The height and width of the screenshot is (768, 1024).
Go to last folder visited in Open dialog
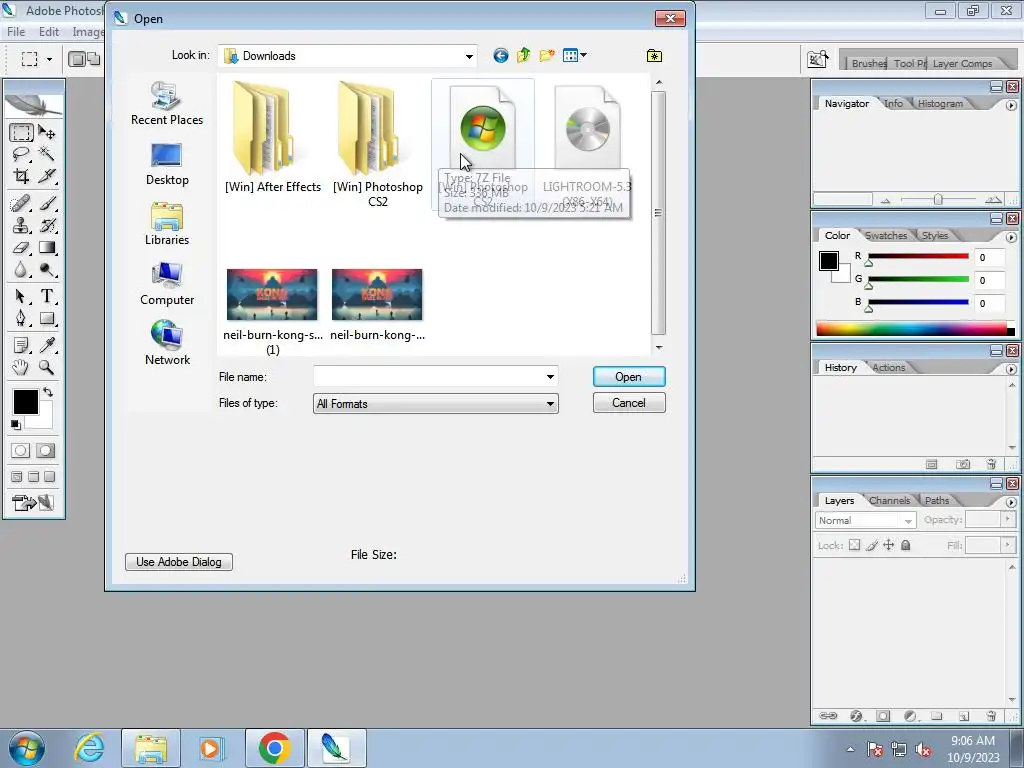click(x=501, y=56)
